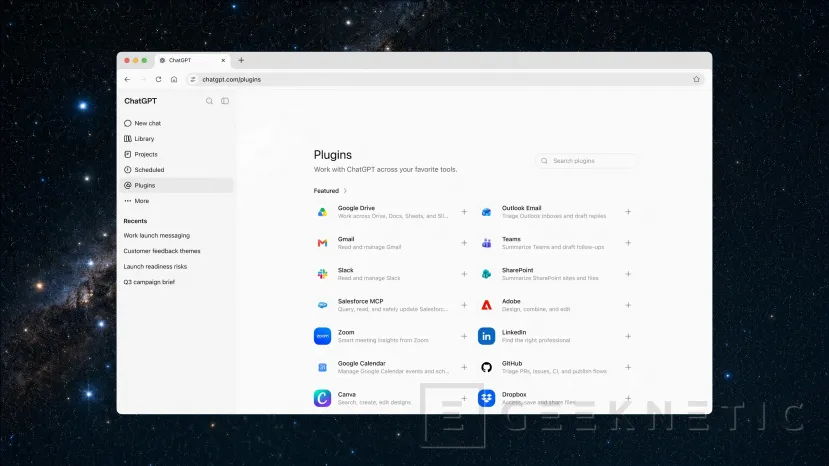The image size is (829, 466).
Task: Click the Google Calendar plugin icon
Action: click(x=322, y=367)
